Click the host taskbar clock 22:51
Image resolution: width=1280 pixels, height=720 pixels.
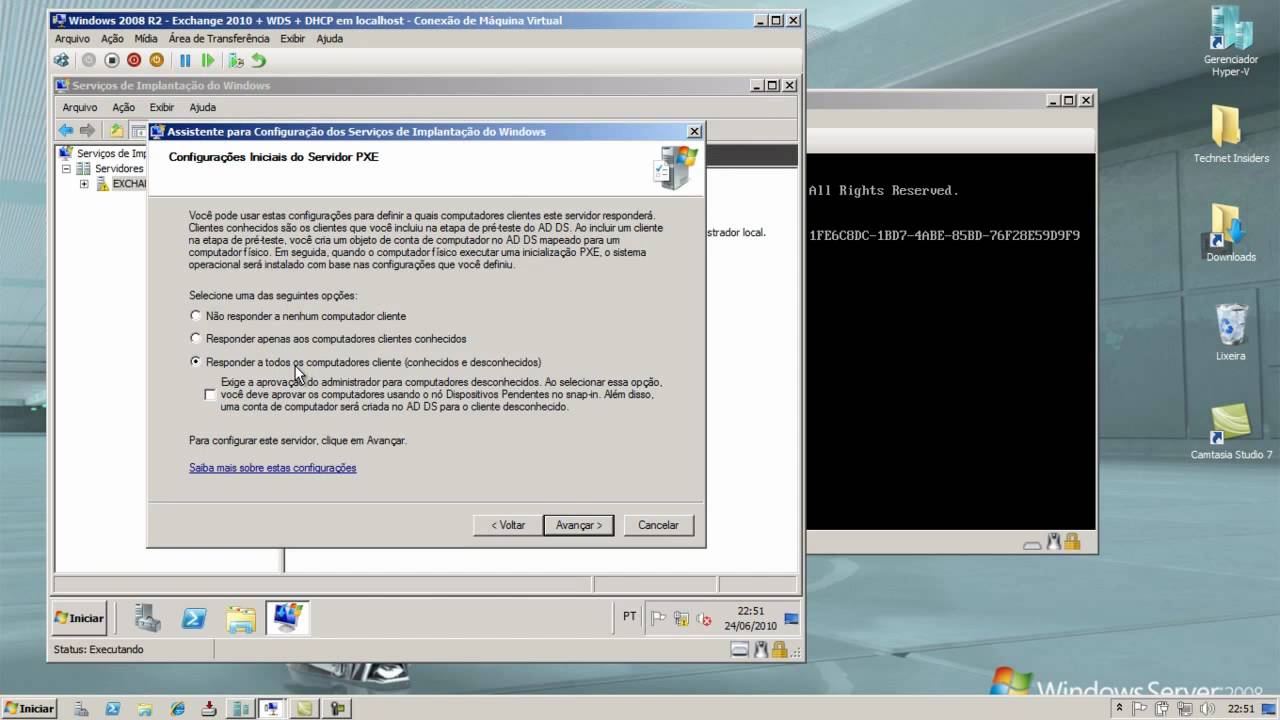tap(1241, 709)
